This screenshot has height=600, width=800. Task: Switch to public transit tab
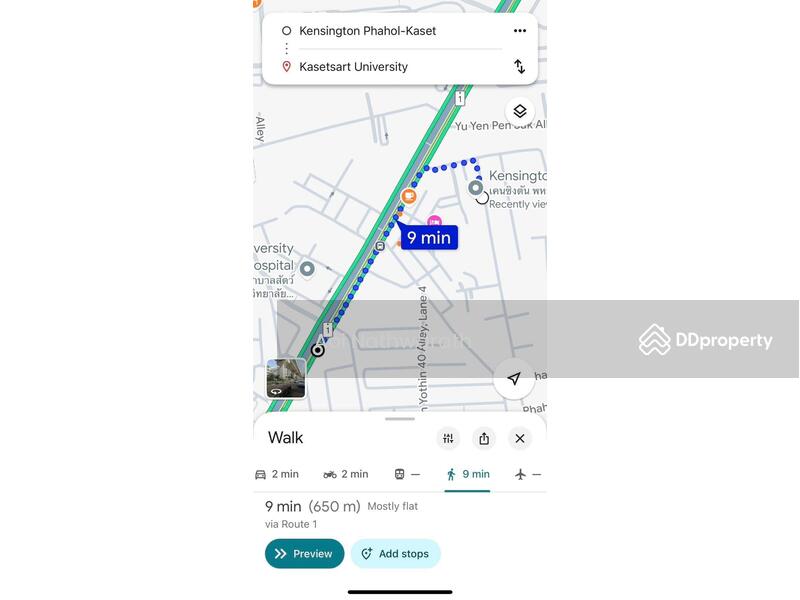point(407,474)
